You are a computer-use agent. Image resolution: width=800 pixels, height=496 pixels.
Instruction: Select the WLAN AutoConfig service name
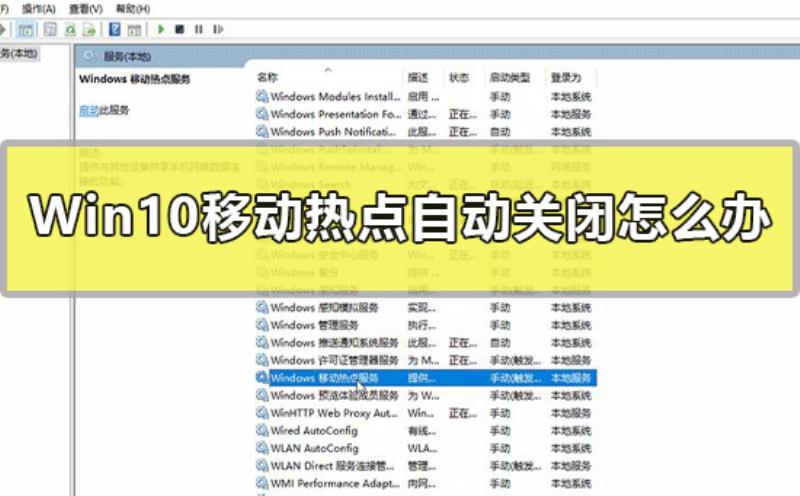click(314, 448)
